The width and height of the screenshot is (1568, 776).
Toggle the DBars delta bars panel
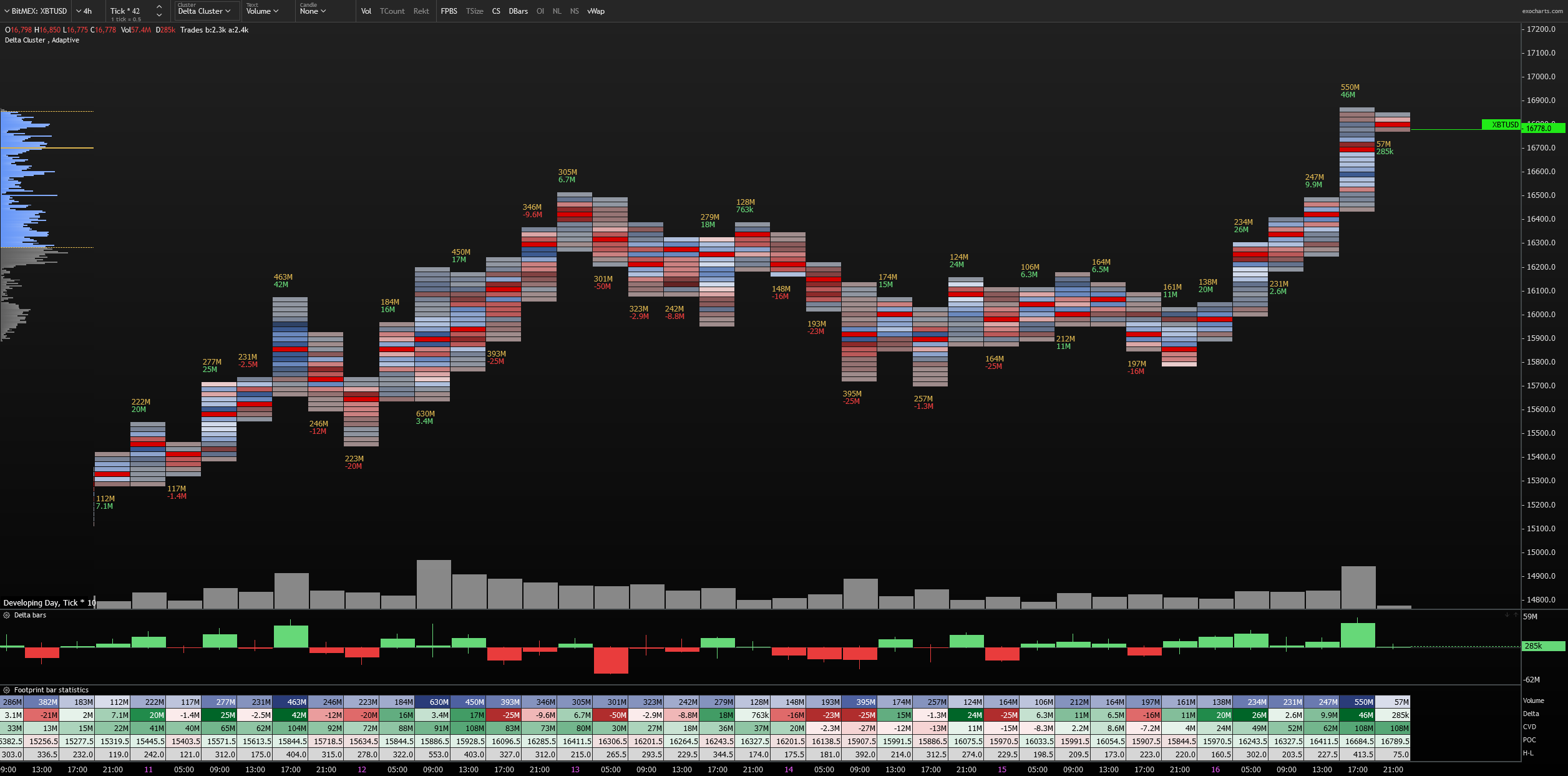[x=518, y=11]
